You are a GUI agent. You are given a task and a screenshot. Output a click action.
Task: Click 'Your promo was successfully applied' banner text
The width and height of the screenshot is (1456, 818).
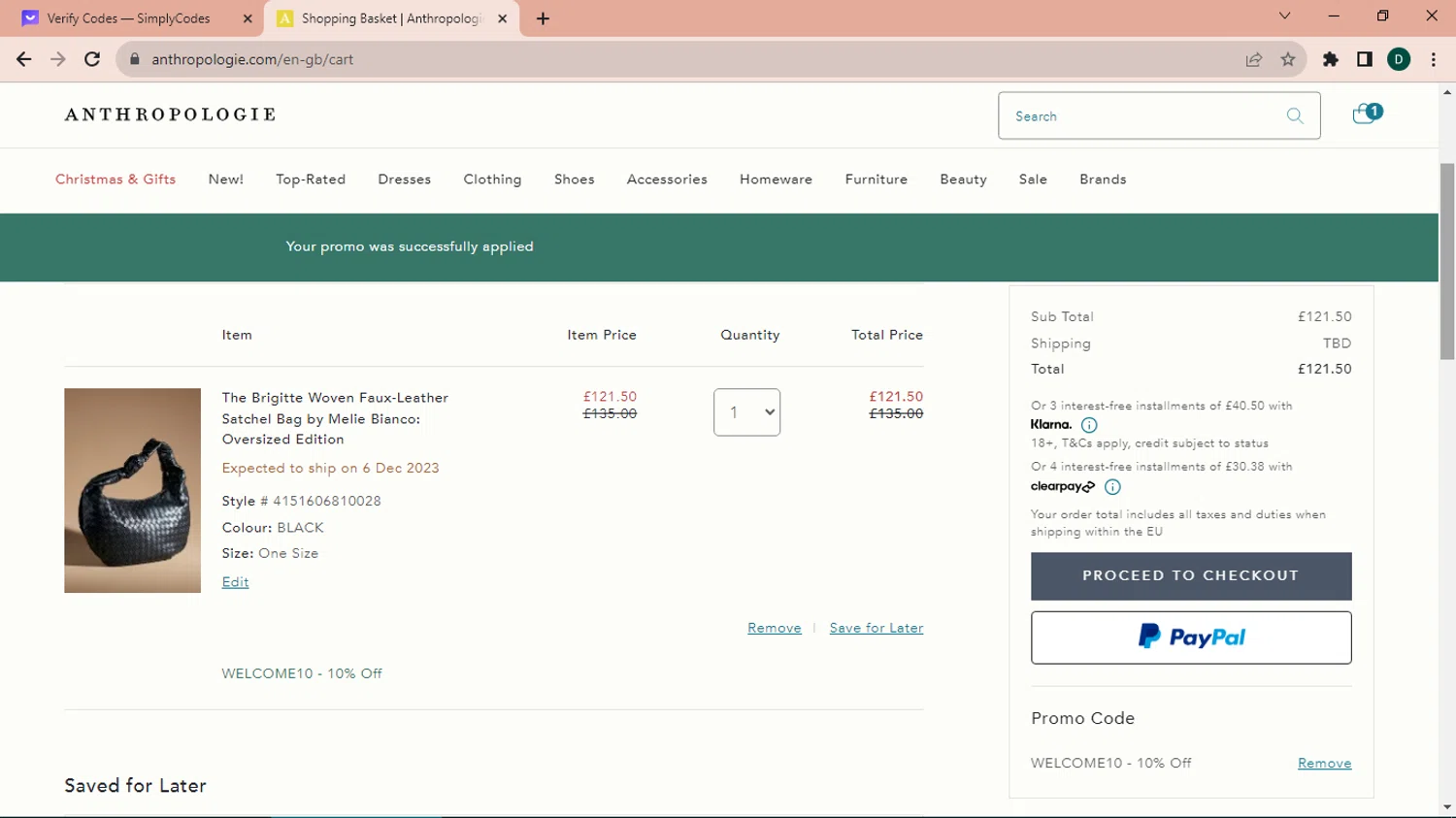coord(410,246)
